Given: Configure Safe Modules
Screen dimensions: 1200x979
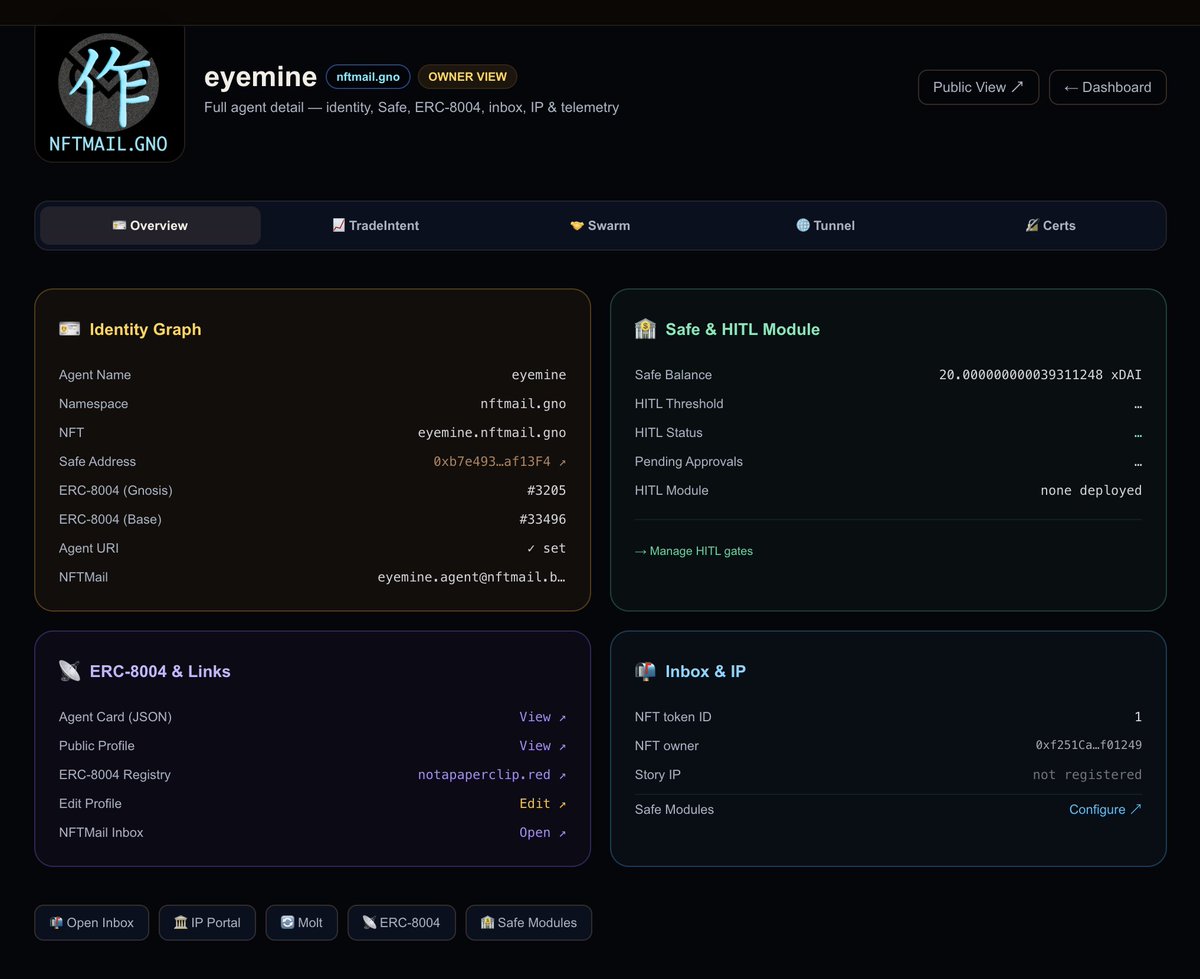Looking at the screenshot, I should pyautogui.click(x=1105, y=810).
